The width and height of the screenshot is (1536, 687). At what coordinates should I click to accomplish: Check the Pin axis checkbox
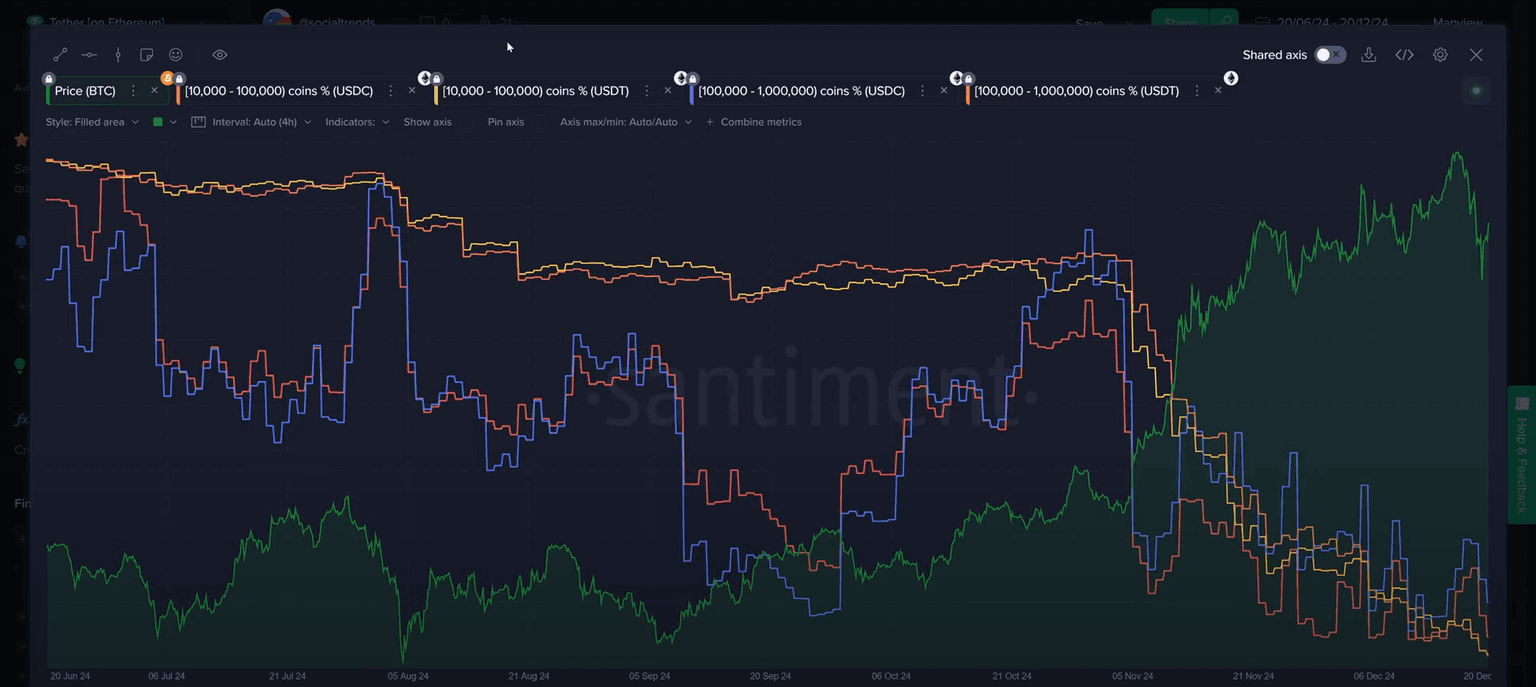click(x=505, y=122)
